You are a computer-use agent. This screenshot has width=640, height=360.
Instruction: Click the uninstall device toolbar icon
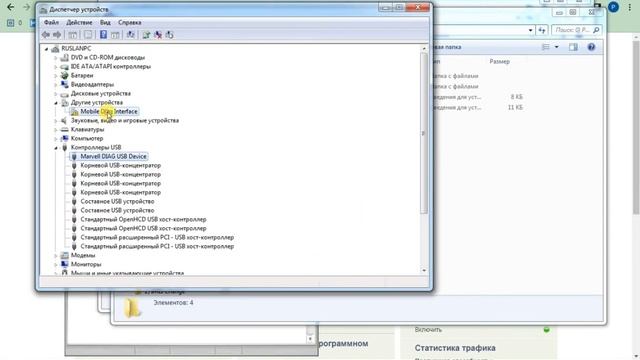point(158,35)
